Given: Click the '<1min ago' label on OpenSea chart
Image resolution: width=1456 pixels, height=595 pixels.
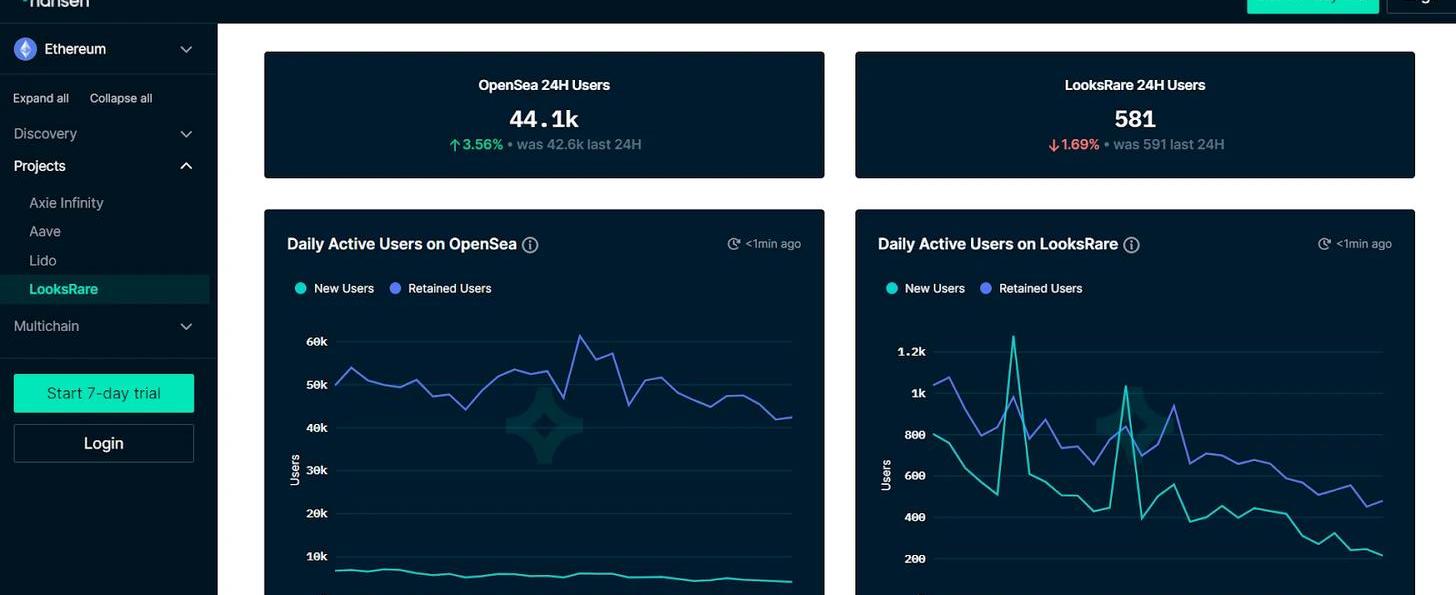Looking at the screenshot, I should click(773, 244).
